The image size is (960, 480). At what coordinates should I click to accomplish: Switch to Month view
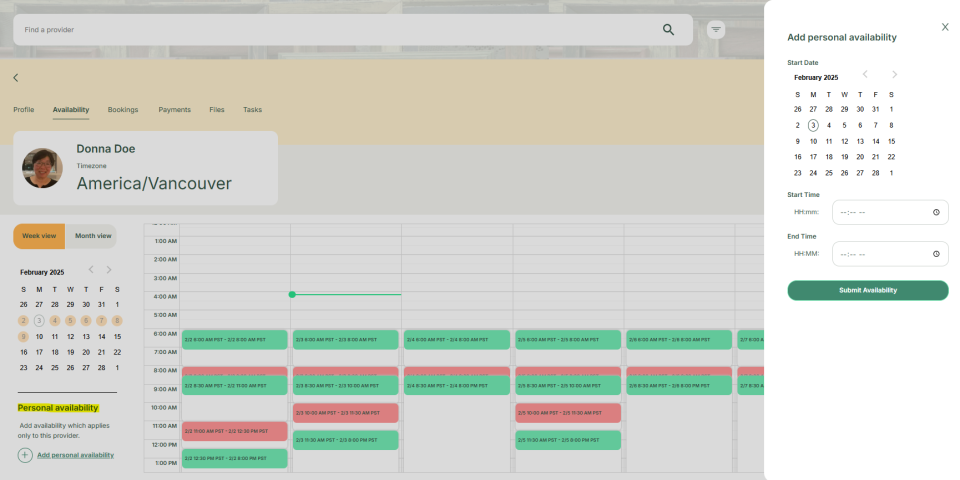point(92,236)
